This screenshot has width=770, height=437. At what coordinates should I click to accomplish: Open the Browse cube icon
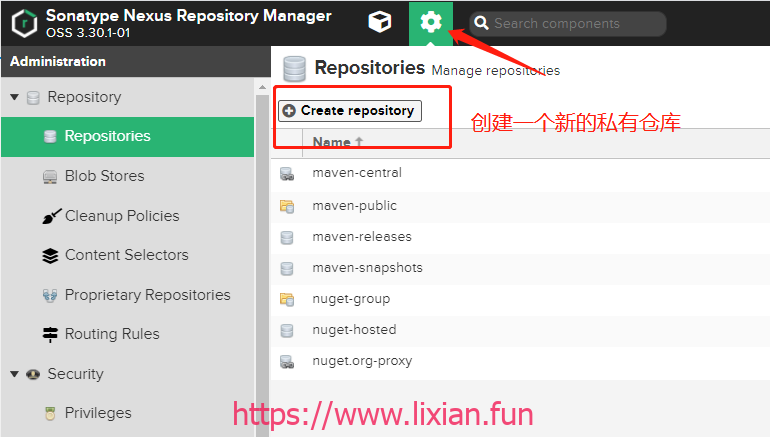380,22
